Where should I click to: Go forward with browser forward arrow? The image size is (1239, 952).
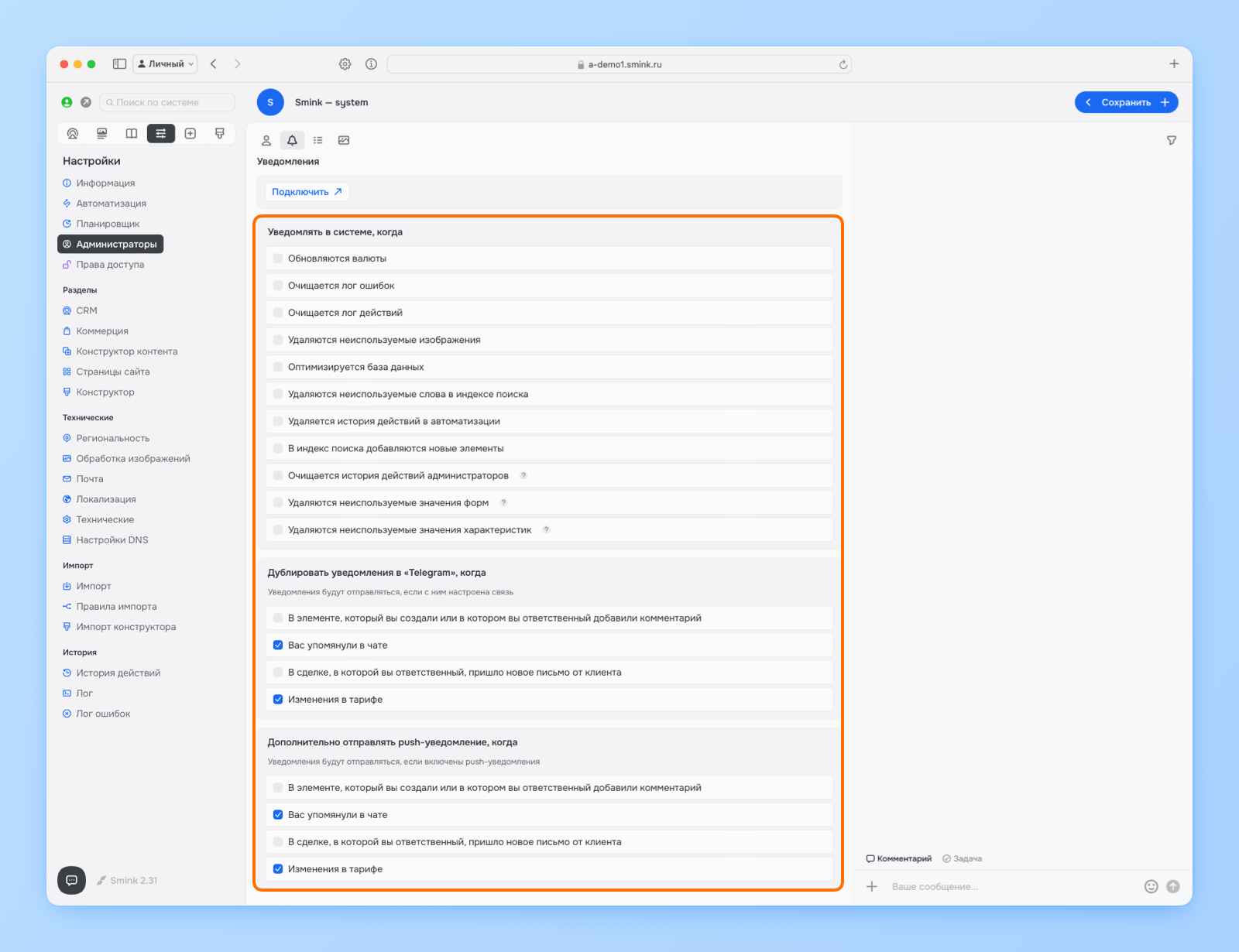click(237, 64)
